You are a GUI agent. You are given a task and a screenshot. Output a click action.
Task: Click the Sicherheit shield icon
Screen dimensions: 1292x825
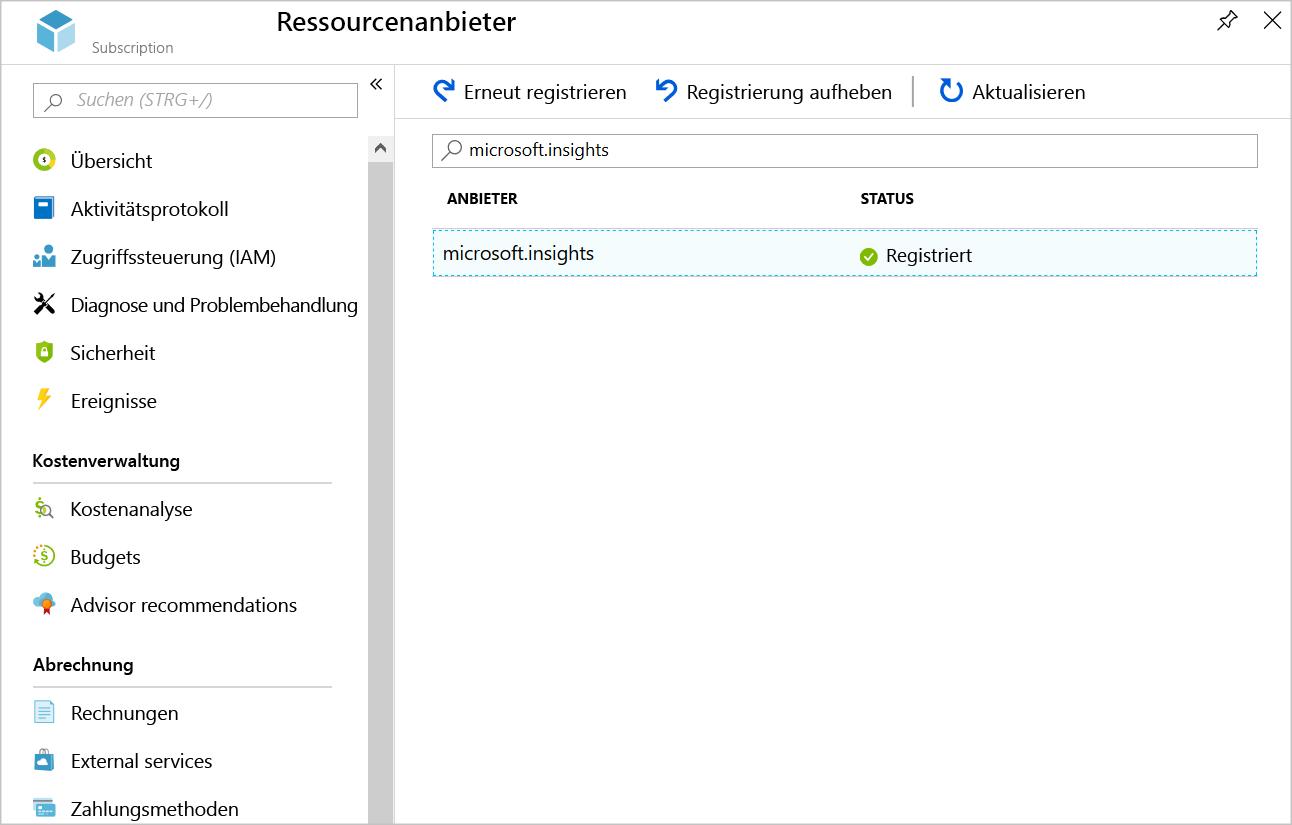tap(44, 352)
